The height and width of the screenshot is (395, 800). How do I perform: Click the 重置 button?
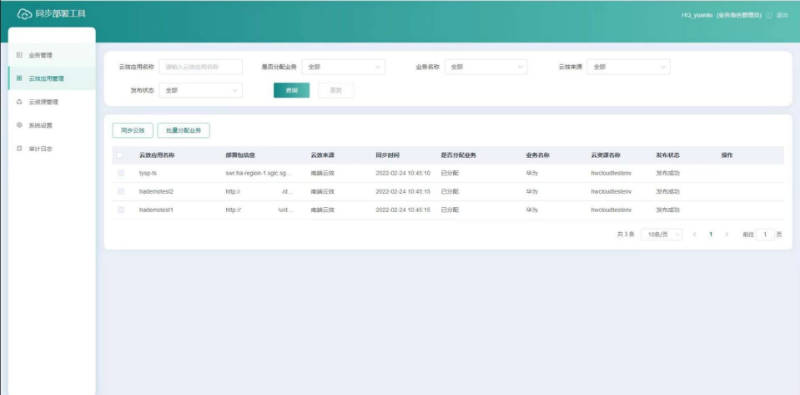[x=336, y=90]
